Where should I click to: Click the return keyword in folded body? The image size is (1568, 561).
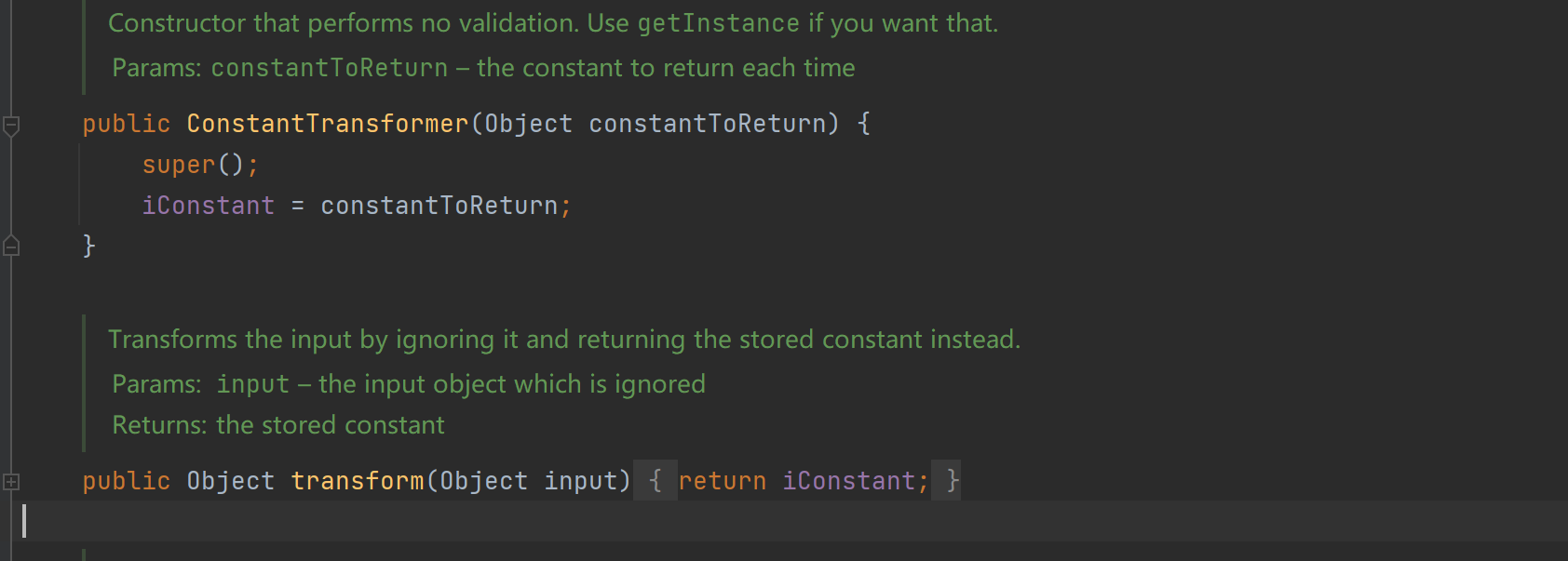(x=723, y=481)
